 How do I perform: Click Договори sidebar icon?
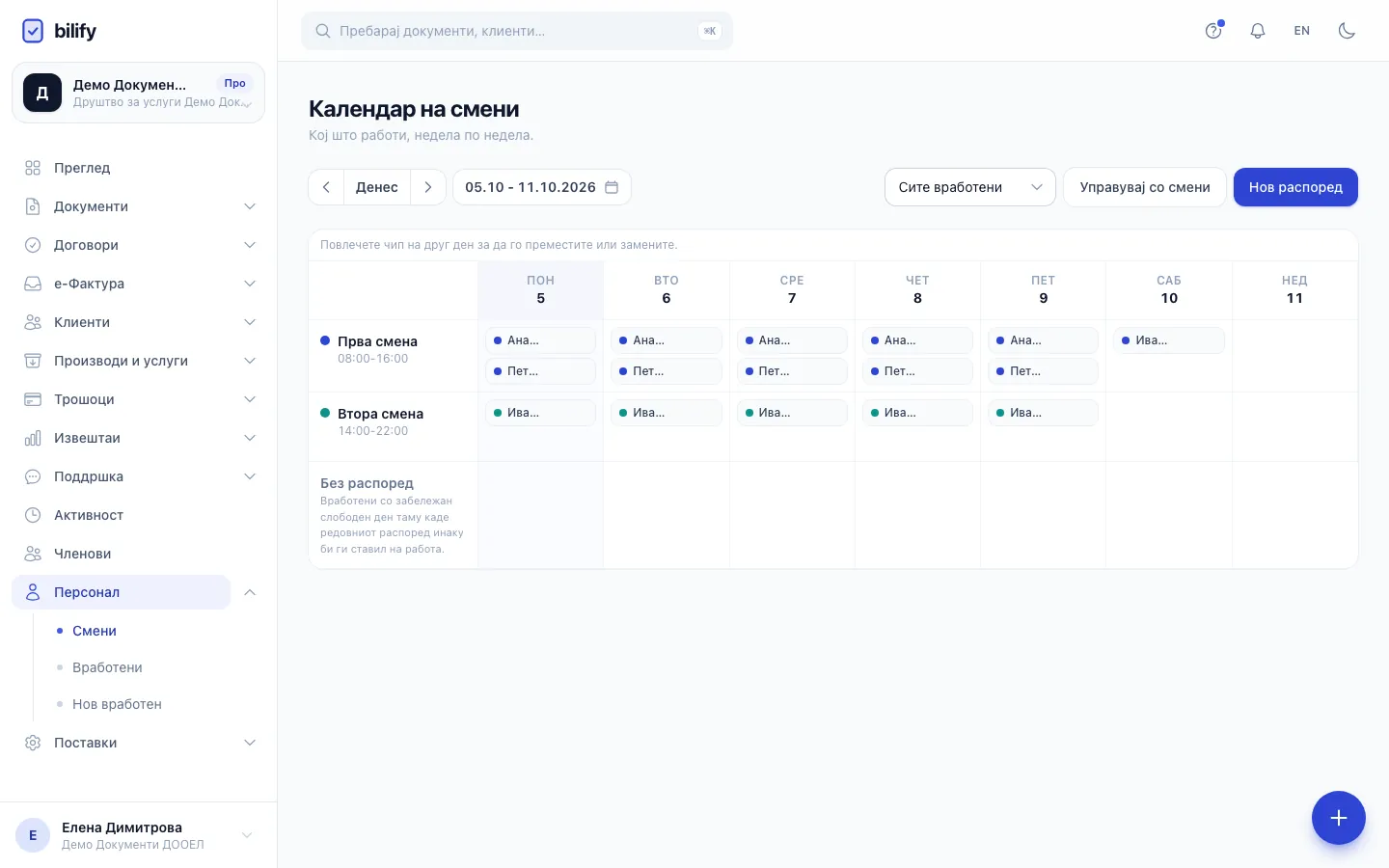33,245
